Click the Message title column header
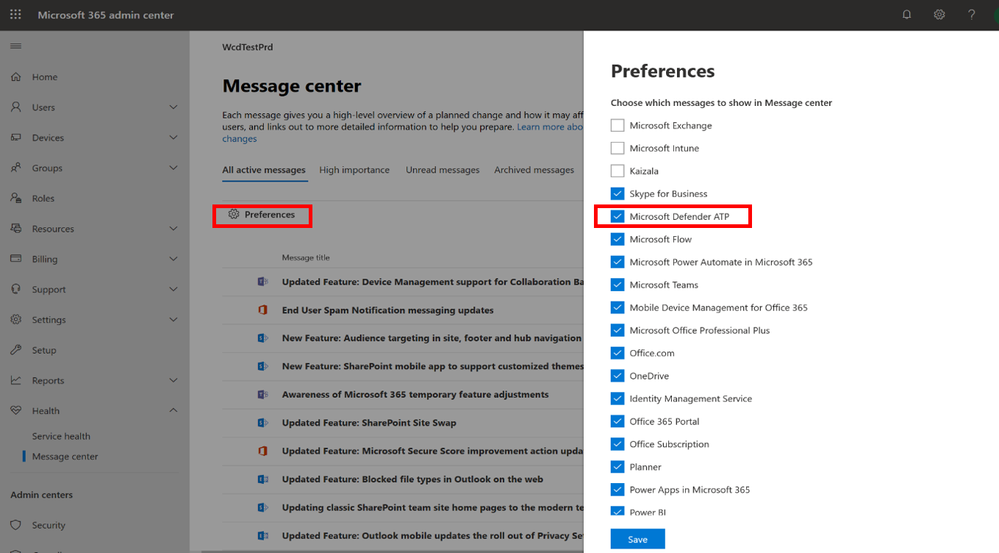Viewport: 999px width, 553px height. [x=306, y=257]
